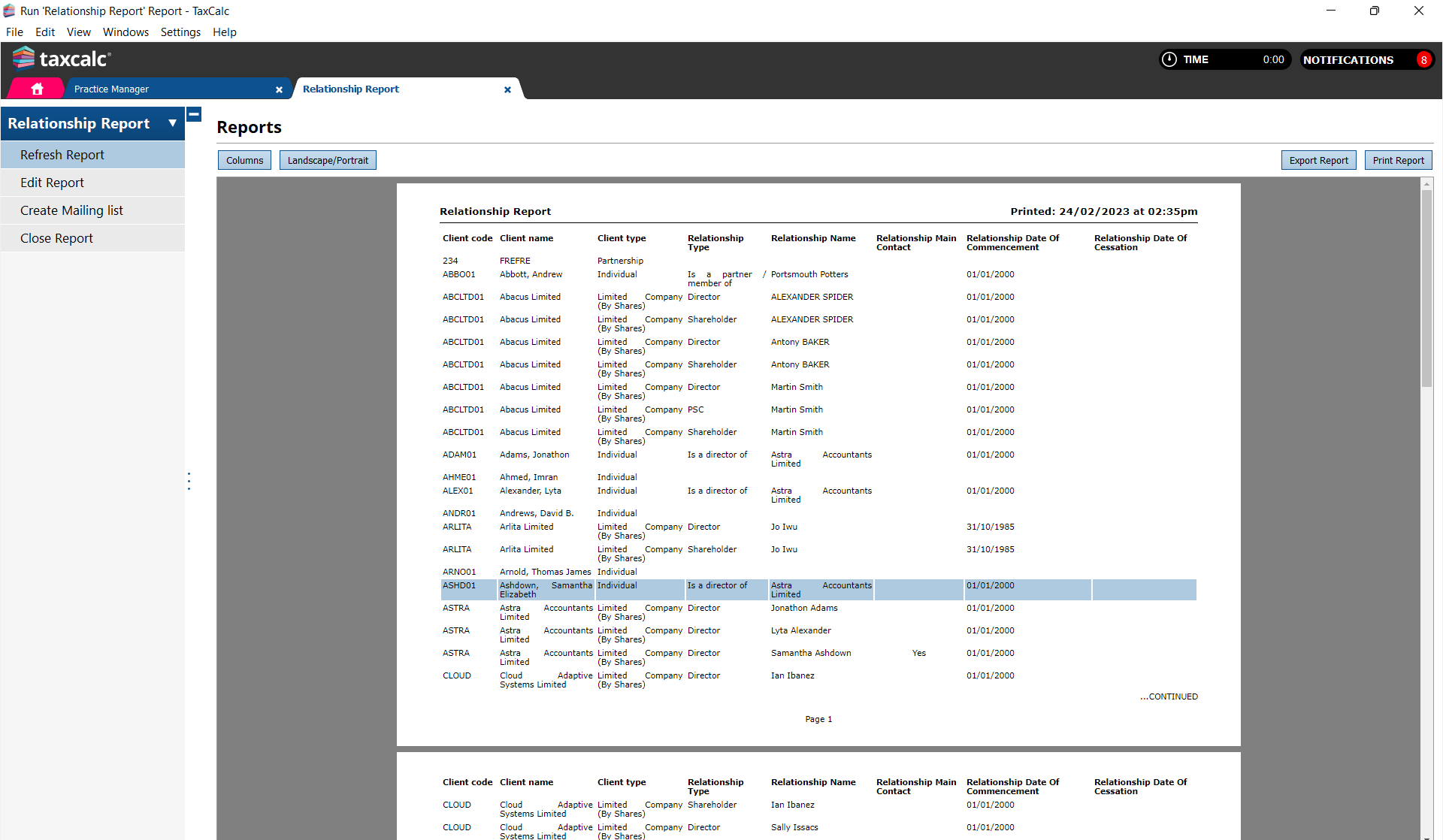This screenshot has width=1443, height=840.
Task: Switch to Practice Manager tab
Action: [111, 89]
